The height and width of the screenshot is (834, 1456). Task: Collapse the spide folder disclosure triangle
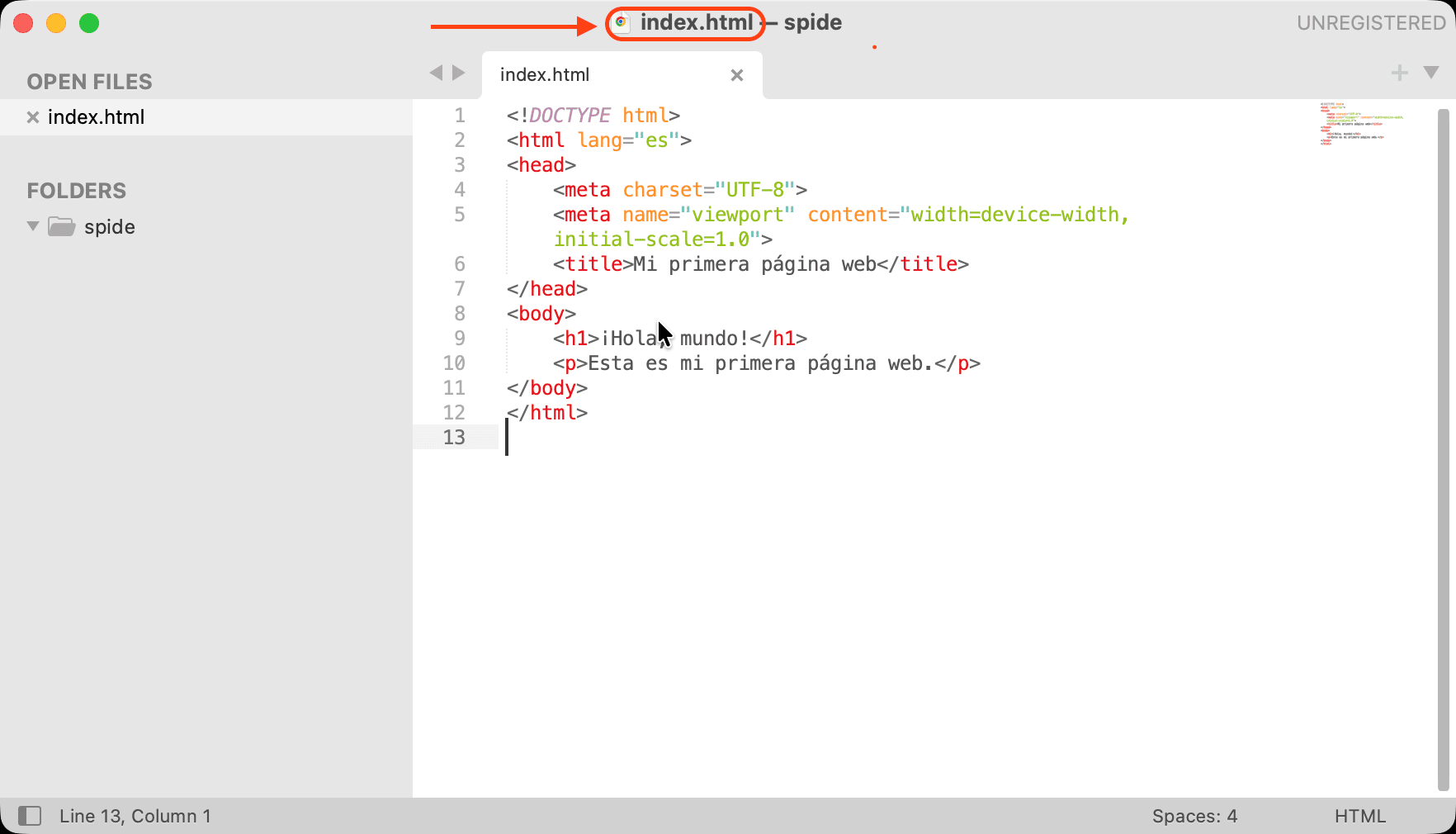coord(33,226)
